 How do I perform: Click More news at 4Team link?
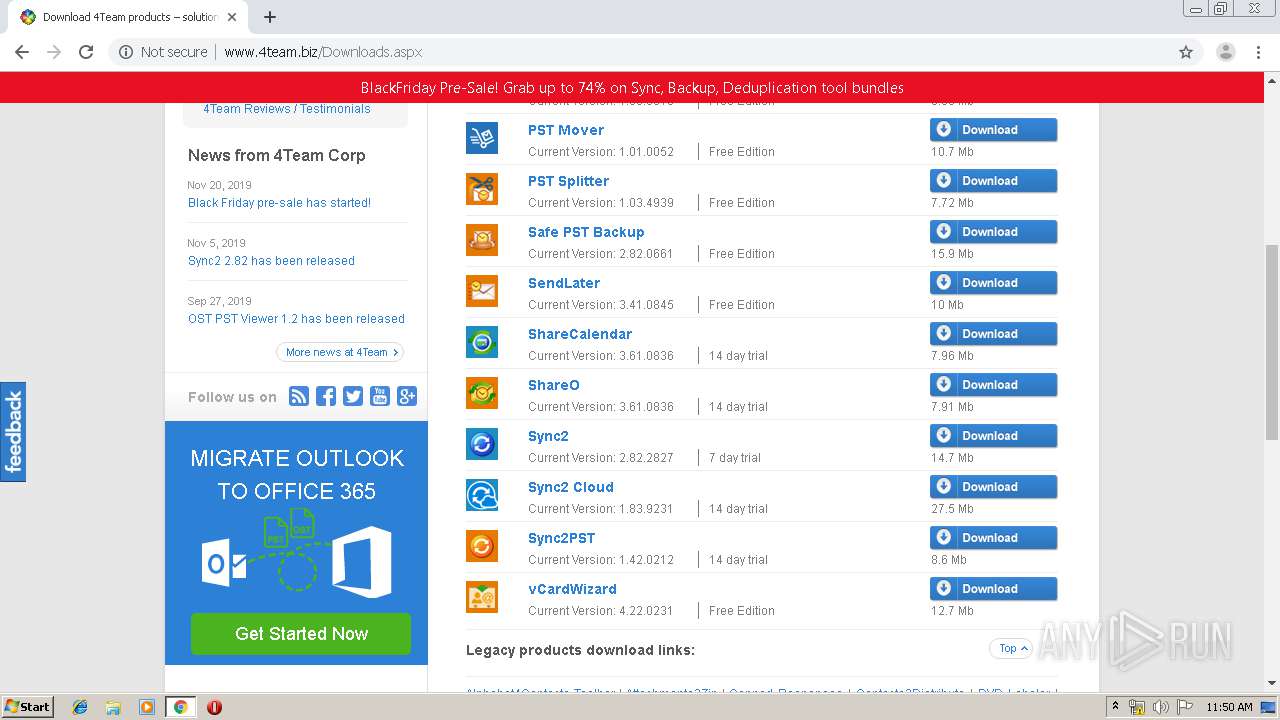[x=340, y=352]
